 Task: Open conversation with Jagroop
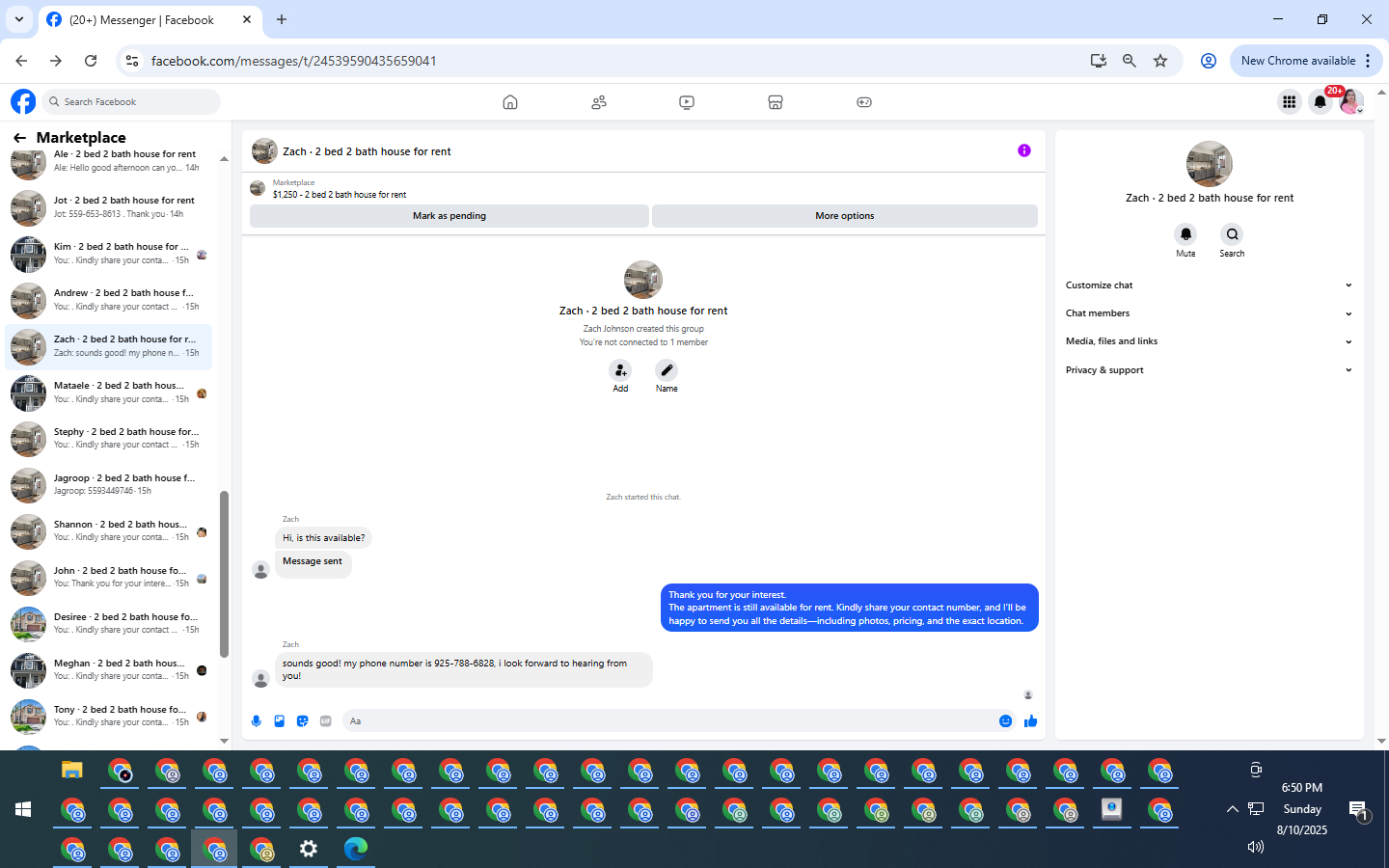click(109, 485)
